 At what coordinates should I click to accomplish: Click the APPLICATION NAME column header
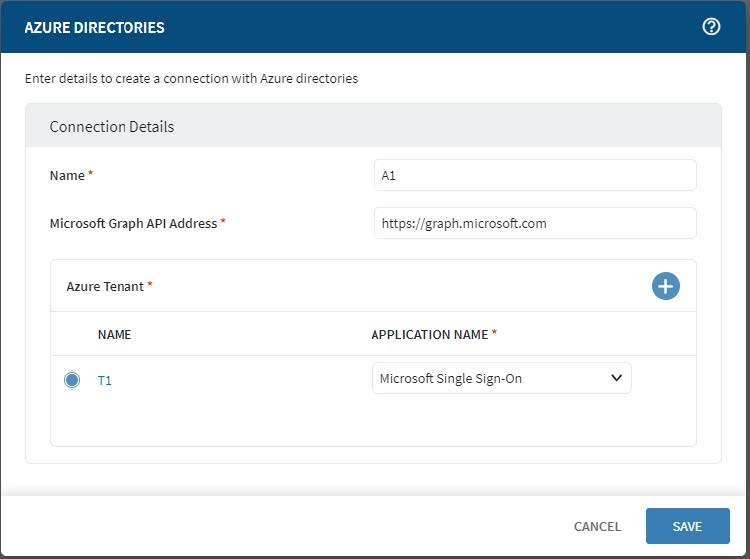(x=430, y=334)
